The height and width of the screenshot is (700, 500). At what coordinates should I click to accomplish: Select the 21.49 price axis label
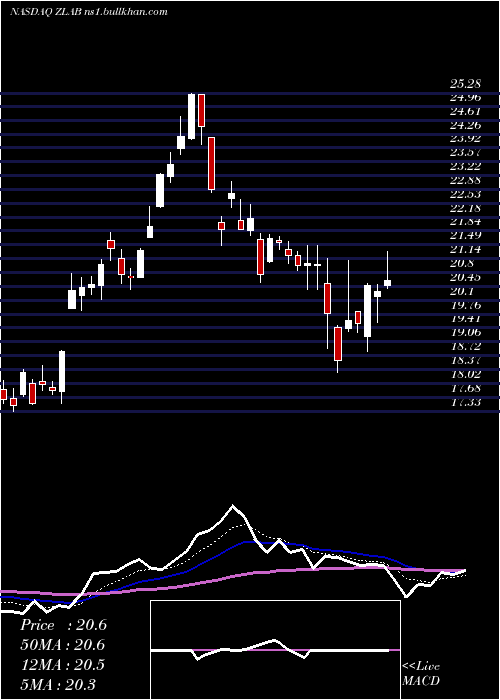tap(464, 236)
